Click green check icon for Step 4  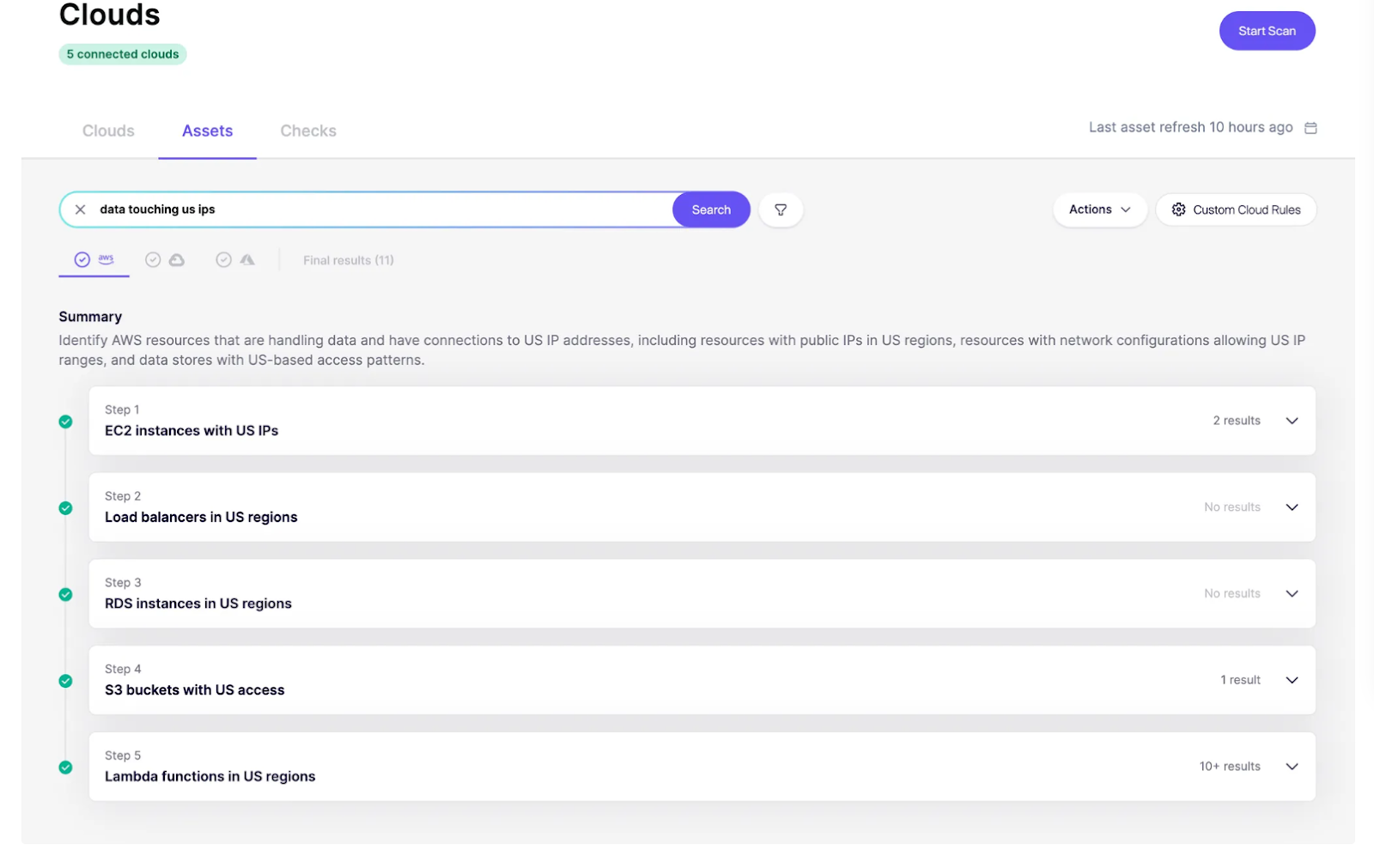click(65, 681)
